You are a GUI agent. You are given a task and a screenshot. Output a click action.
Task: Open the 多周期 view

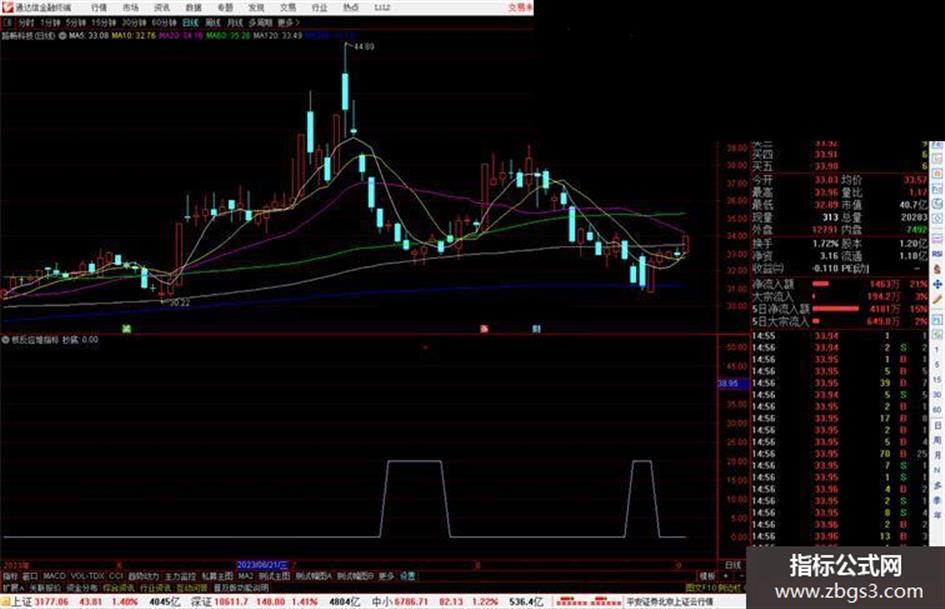click(260, 22)
